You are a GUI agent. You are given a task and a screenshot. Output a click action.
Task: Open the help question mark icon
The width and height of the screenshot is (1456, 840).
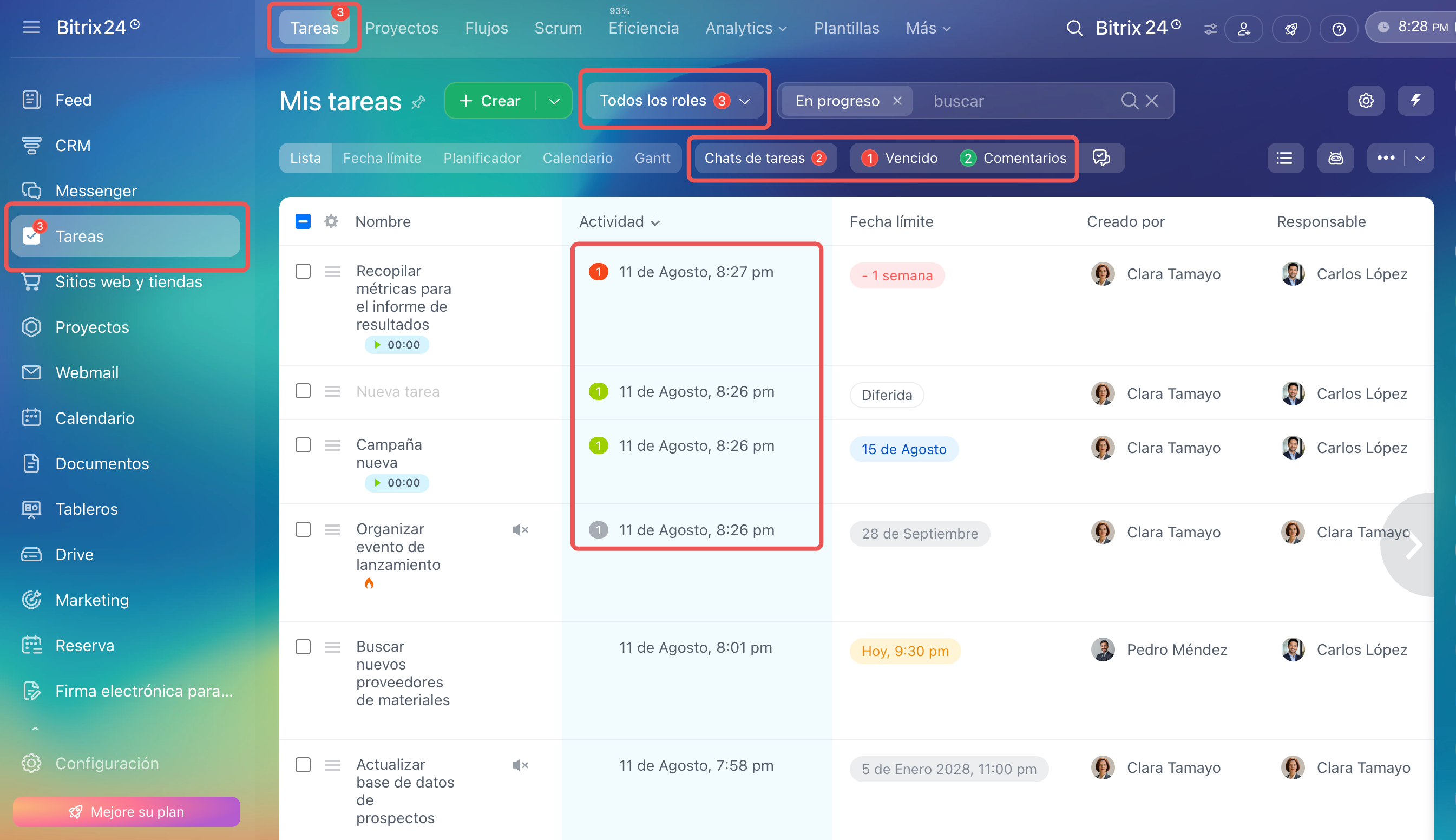(x=1339, y=28)
